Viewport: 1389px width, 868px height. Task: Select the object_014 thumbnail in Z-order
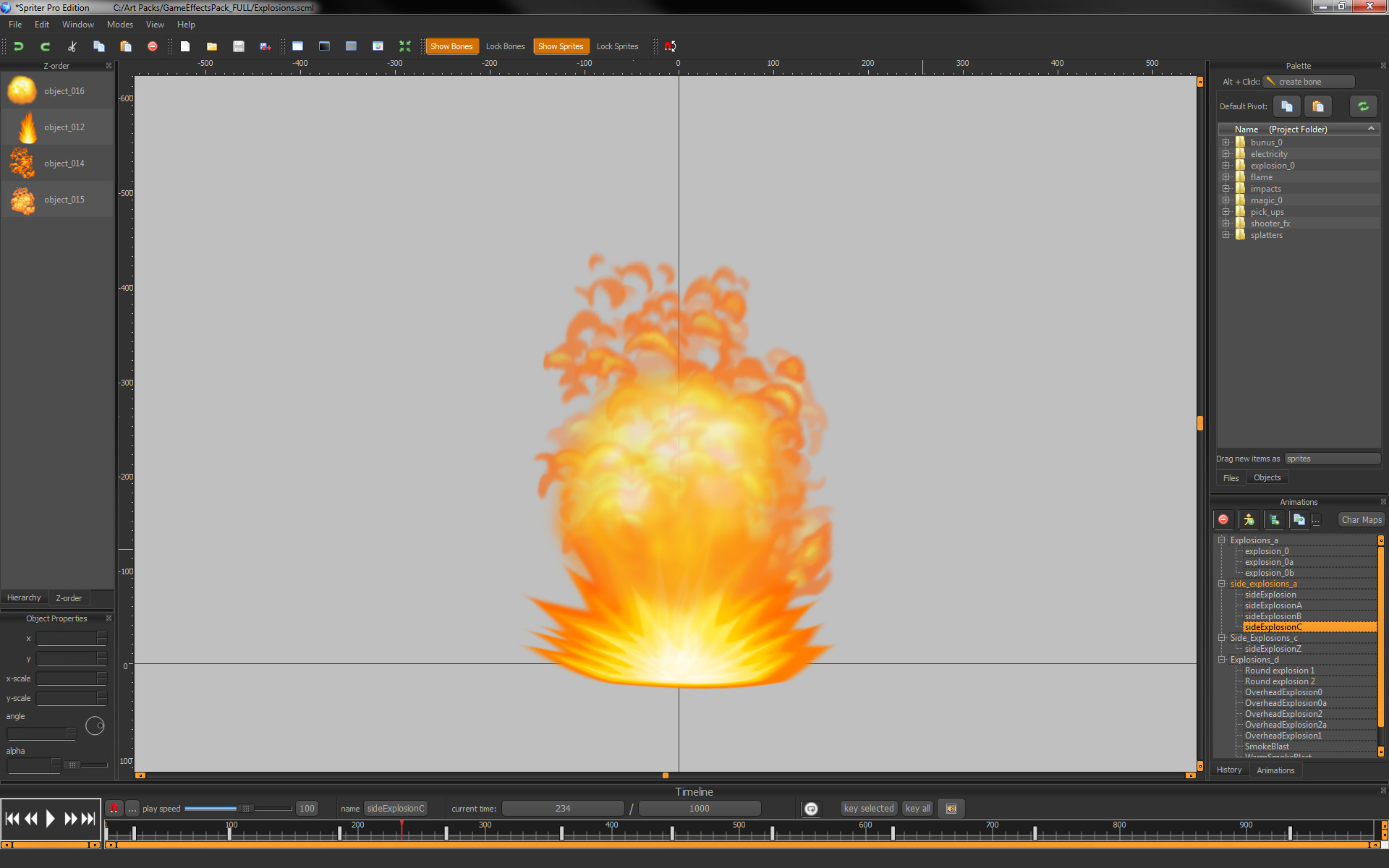click(x=22, y=163)
